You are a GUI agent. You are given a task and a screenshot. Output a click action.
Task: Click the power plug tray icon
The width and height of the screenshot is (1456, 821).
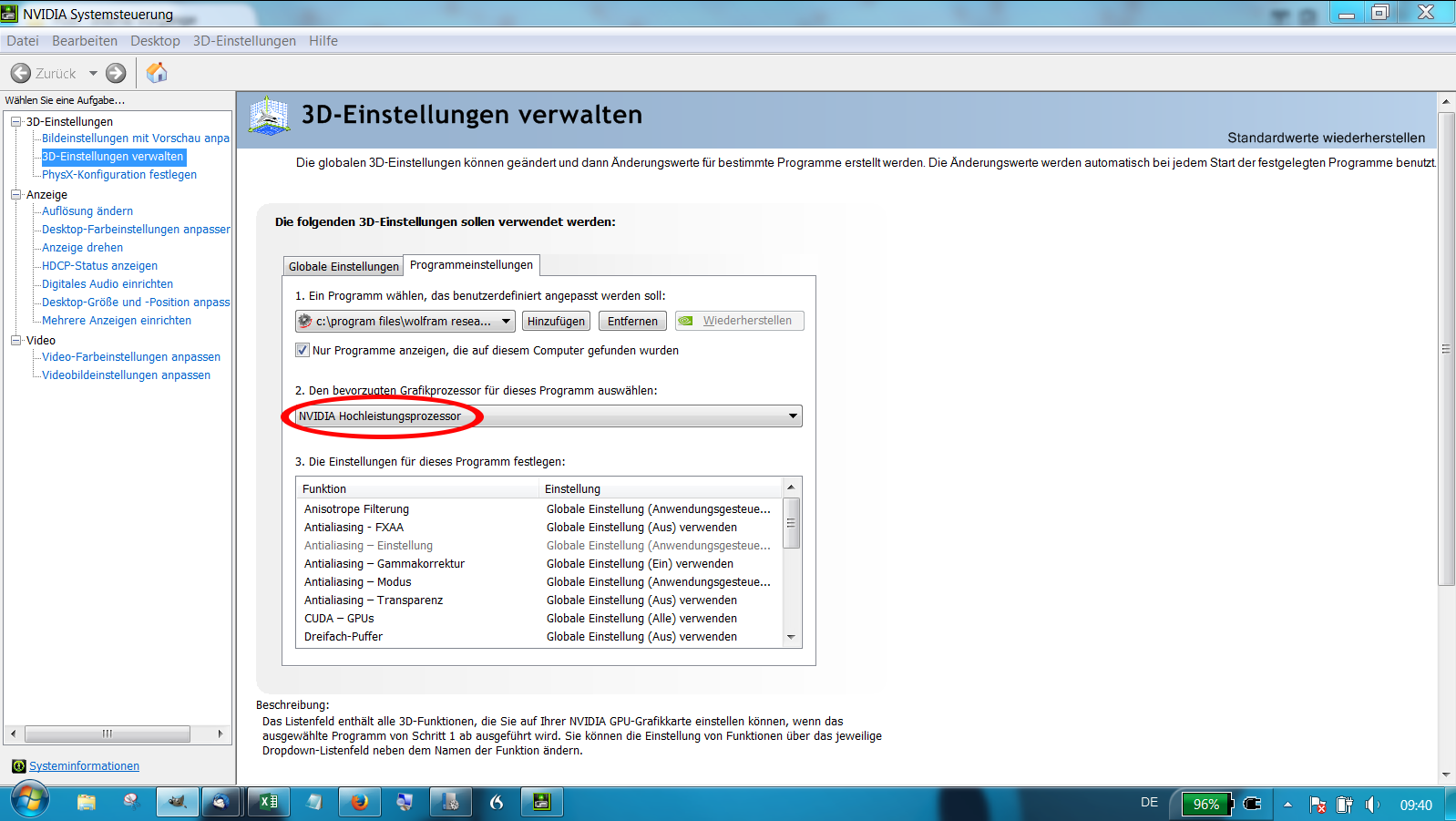point(1253,804)
